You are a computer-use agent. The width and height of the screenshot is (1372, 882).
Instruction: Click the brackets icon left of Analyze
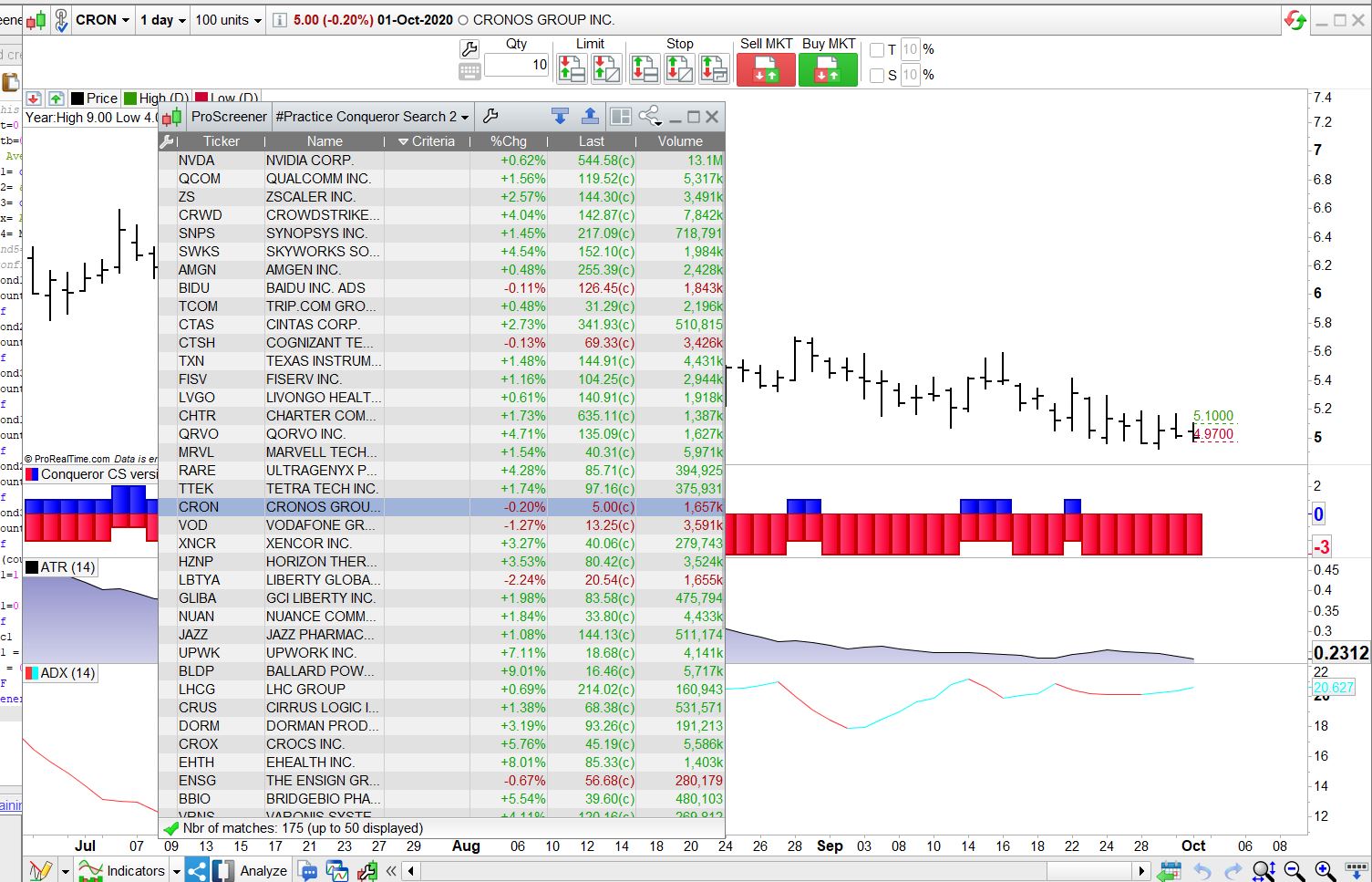223,870
